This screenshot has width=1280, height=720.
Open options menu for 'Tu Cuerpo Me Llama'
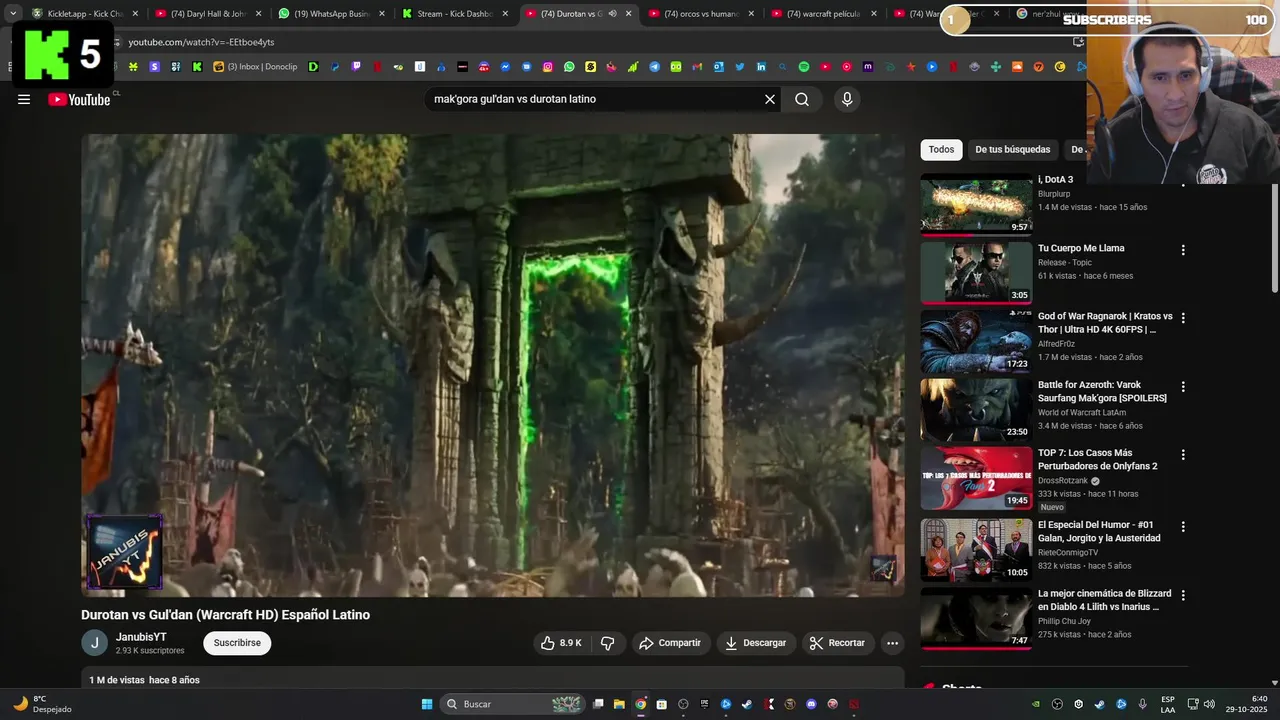pos(1183,250)
